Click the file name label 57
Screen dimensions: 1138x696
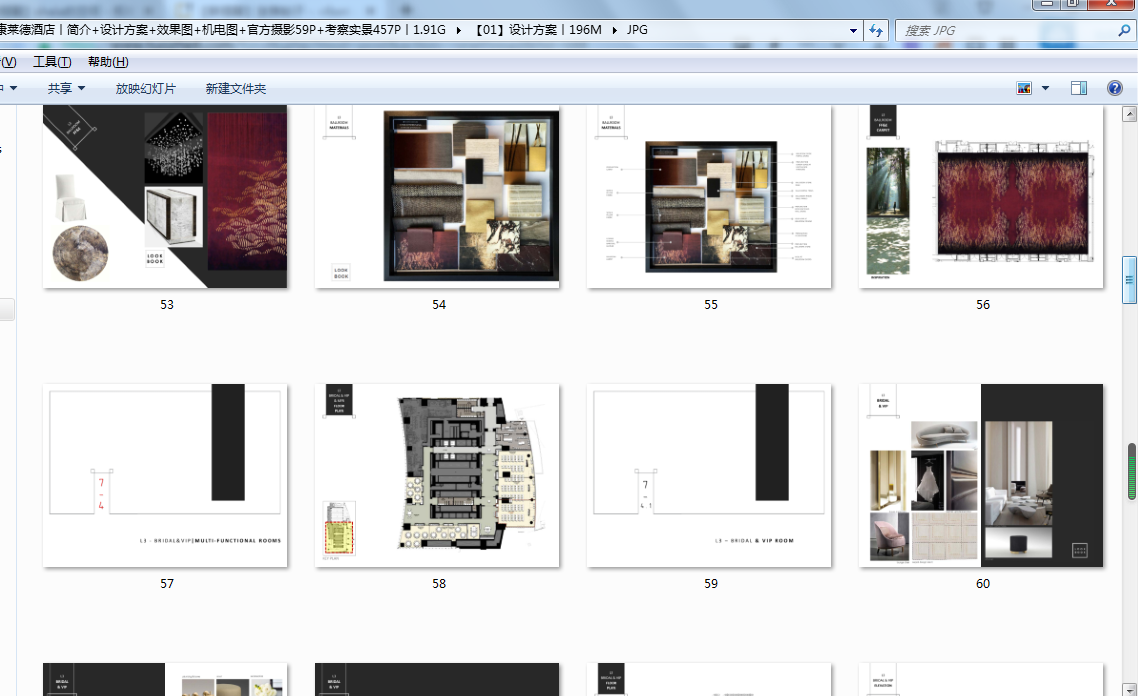pos(167,584)
